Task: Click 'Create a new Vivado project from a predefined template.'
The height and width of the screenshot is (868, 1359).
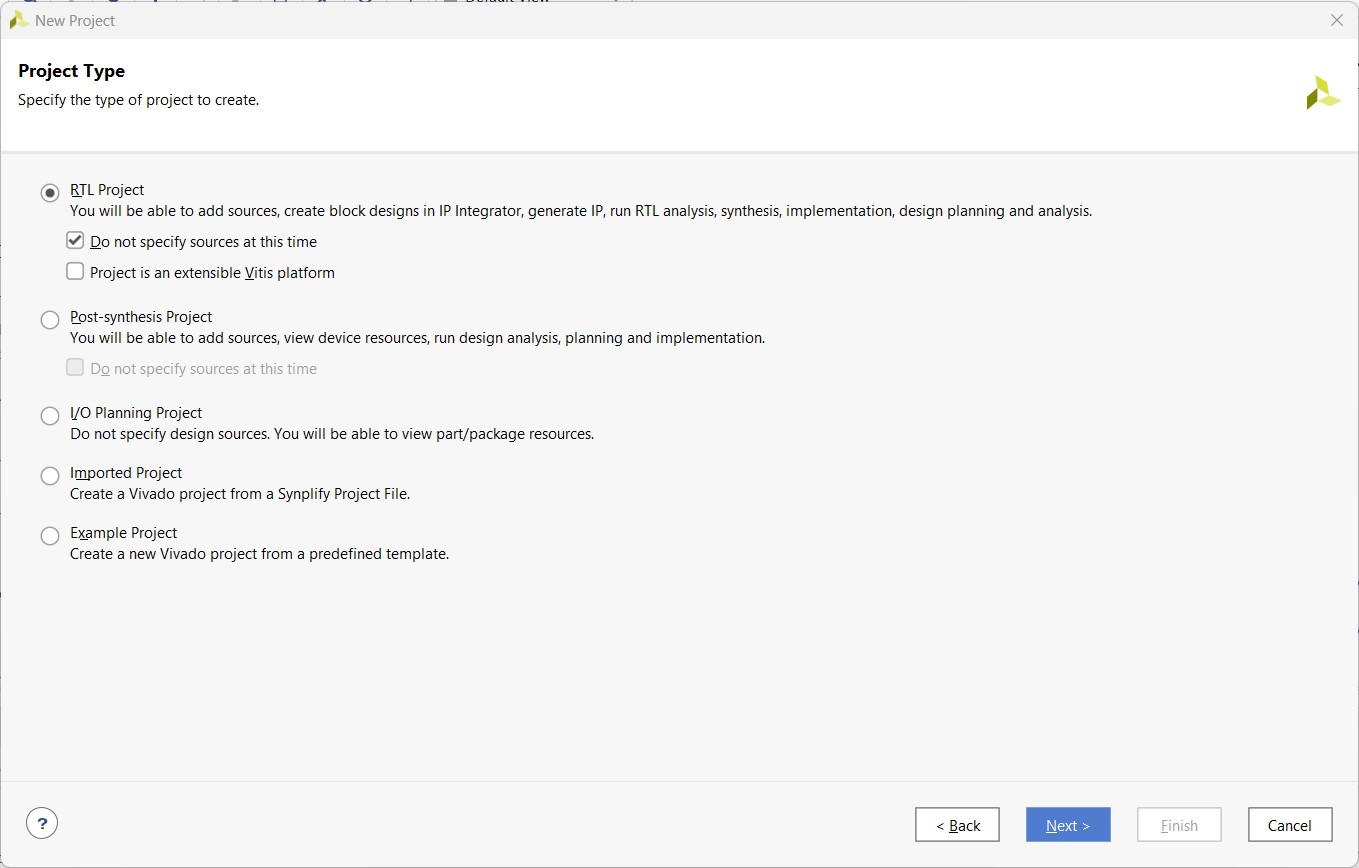Action: coord(259,554)
